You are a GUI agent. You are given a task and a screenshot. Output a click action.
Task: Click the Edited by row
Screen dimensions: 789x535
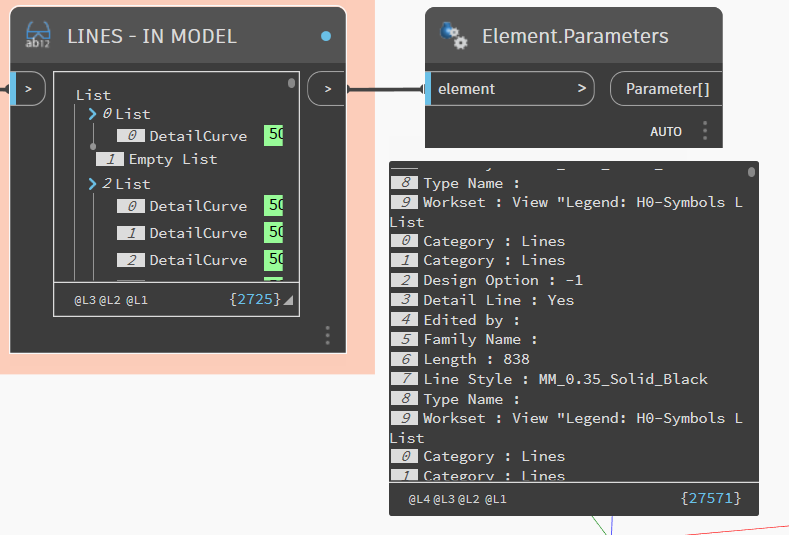[x=455, y=320]
